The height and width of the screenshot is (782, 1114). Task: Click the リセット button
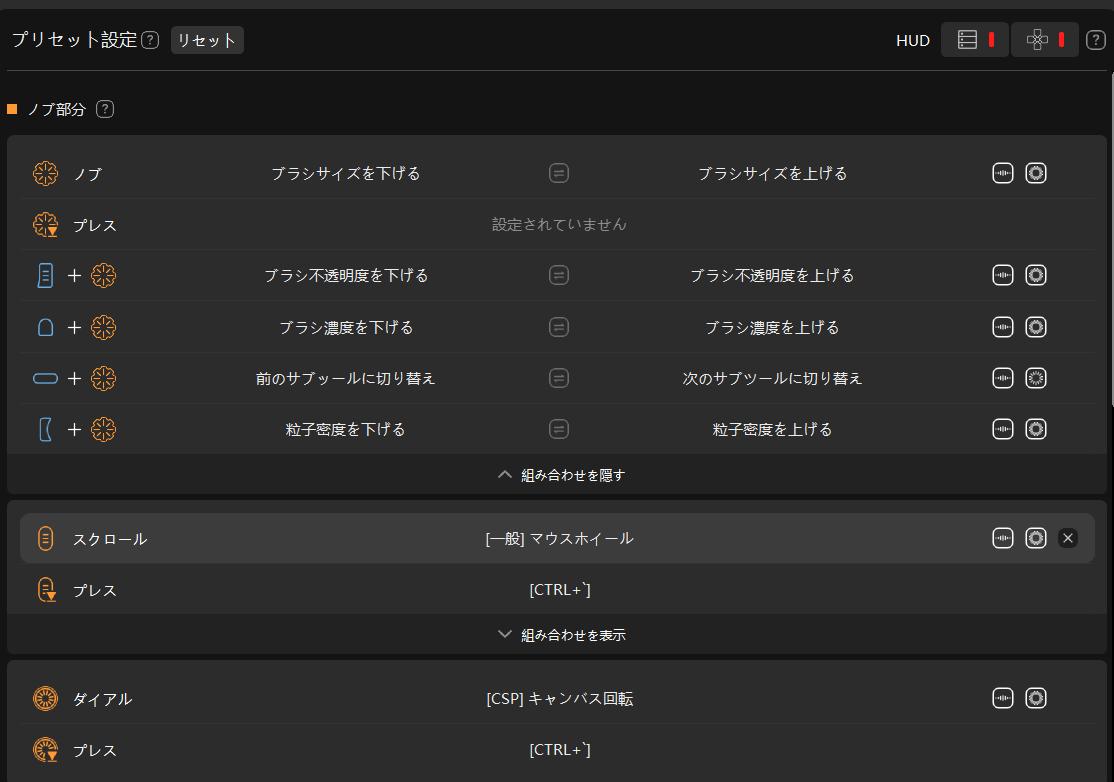207,40
